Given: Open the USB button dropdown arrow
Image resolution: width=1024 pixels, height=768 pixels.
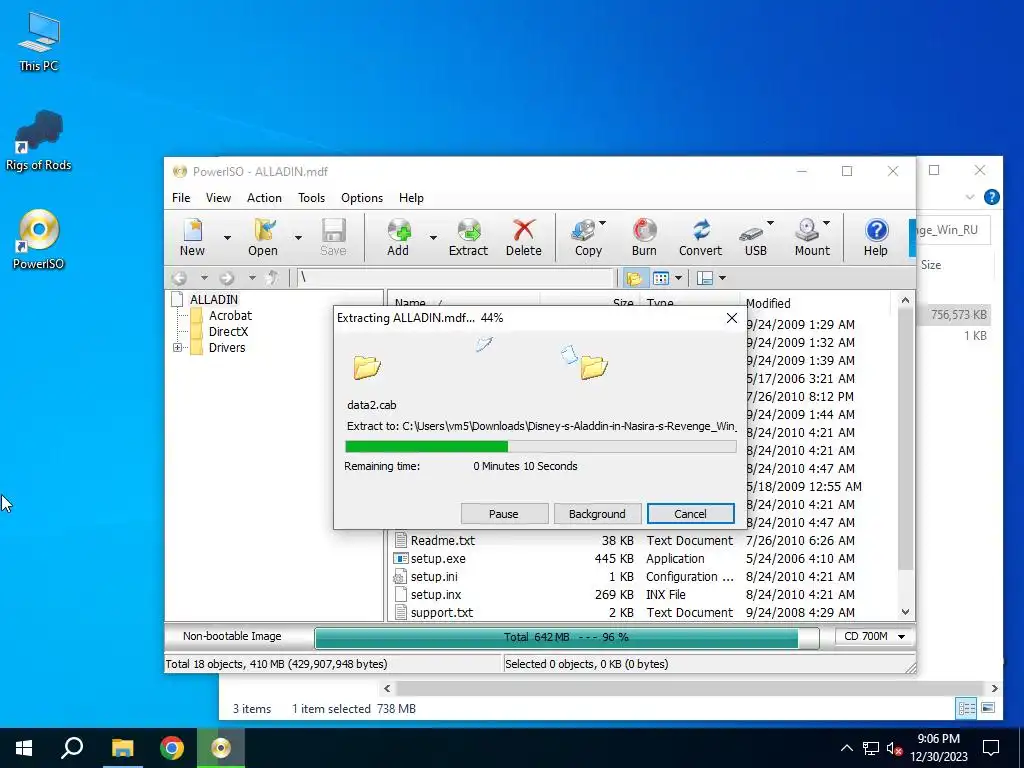Looking at the screenshot, I should coord(770,223).
